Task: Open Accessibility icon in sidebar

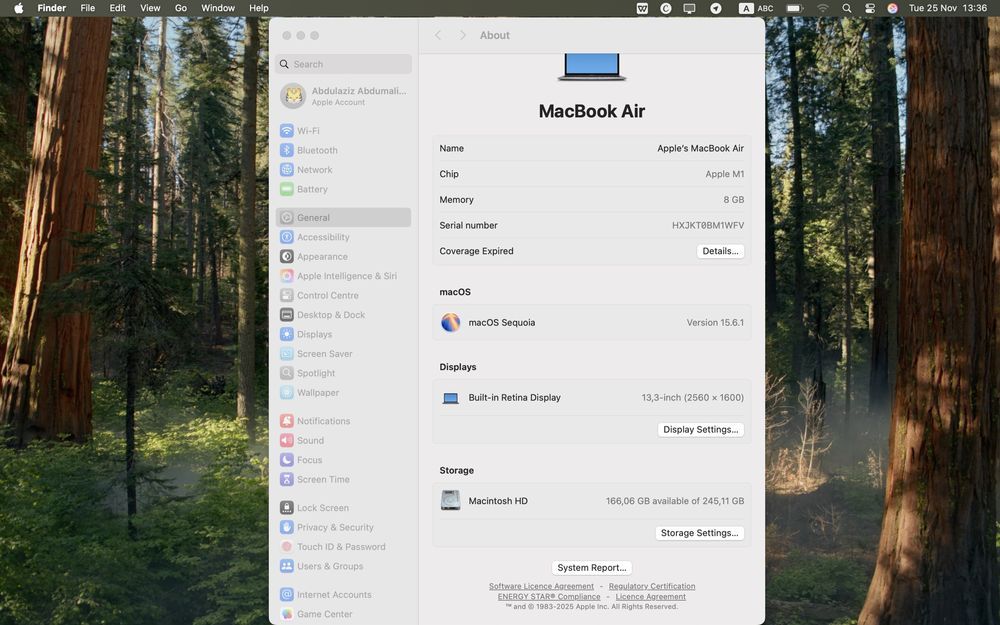Action: click(287, 237)
